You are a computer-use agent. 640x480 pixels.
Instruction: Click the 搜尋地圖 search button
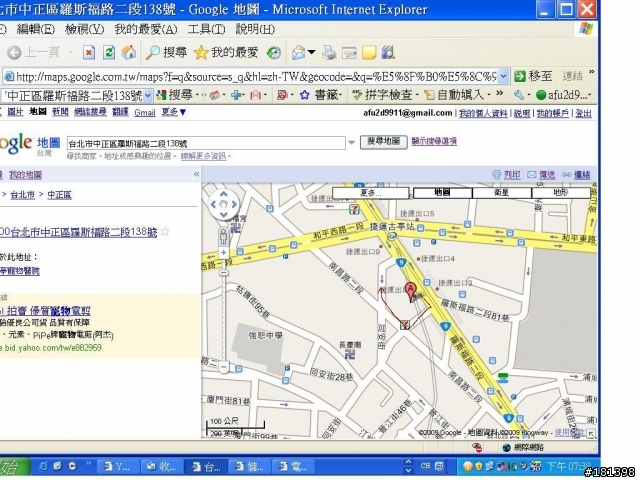click(x=383, y=142)
